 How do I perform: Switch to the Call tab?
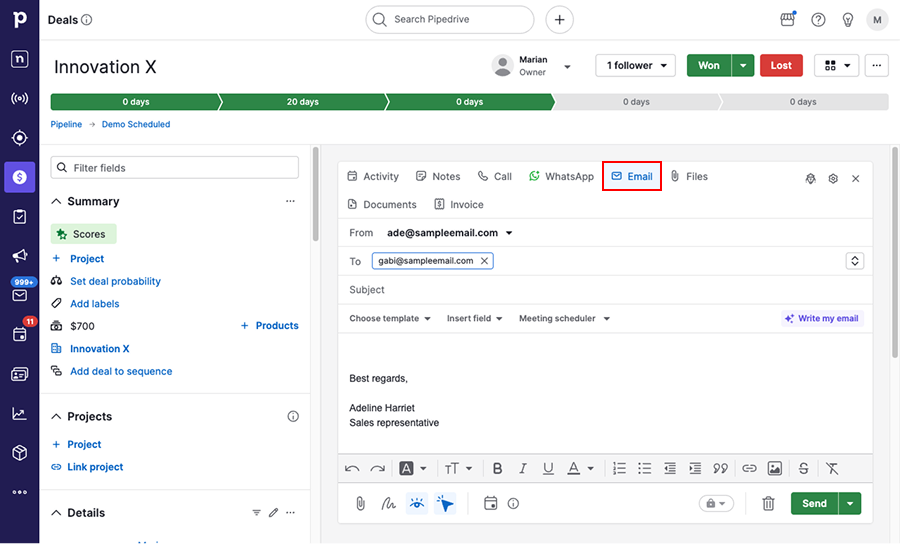coord(495,176)
